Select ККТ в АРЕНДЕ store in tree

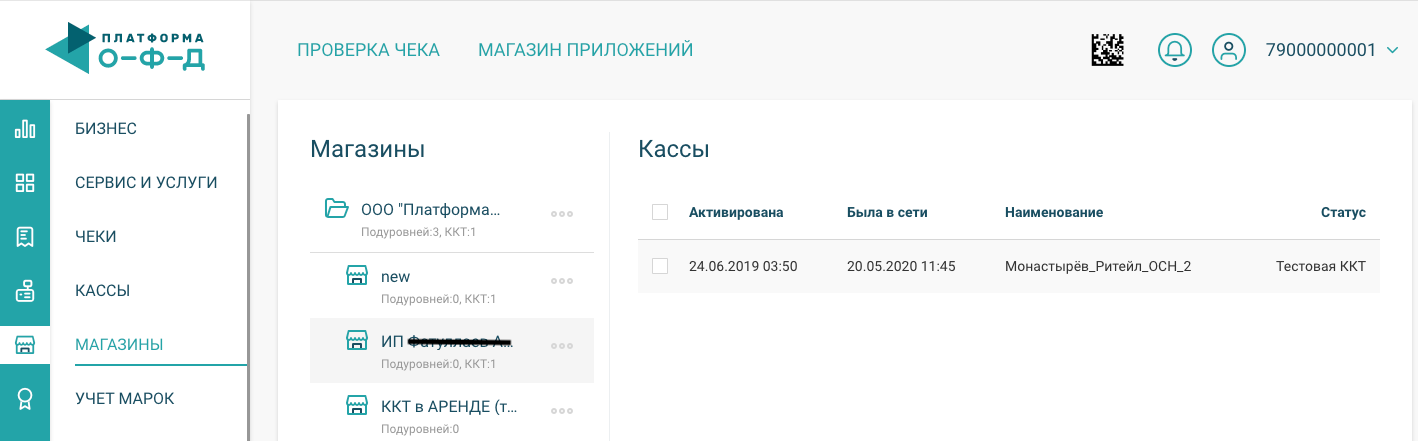pos(451,414)
